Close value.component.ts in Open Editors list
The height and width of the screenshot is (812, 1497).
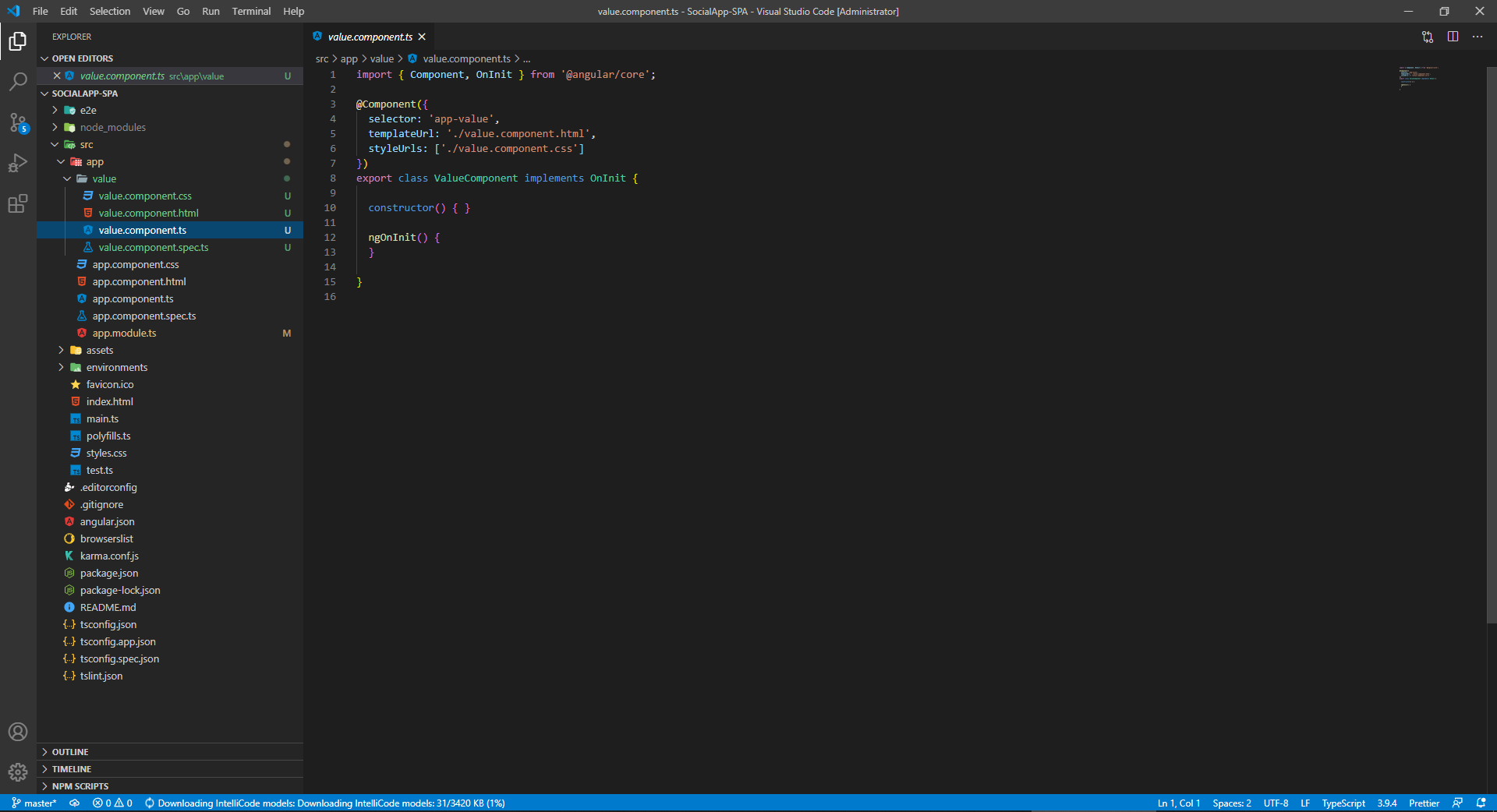[57, 76]
